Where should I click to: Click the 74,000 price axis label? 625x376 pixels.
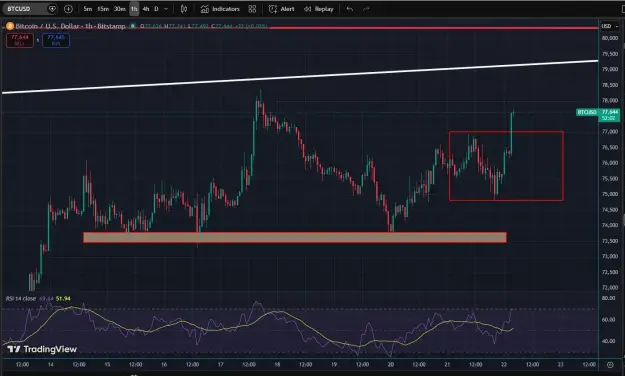[610, 225]
